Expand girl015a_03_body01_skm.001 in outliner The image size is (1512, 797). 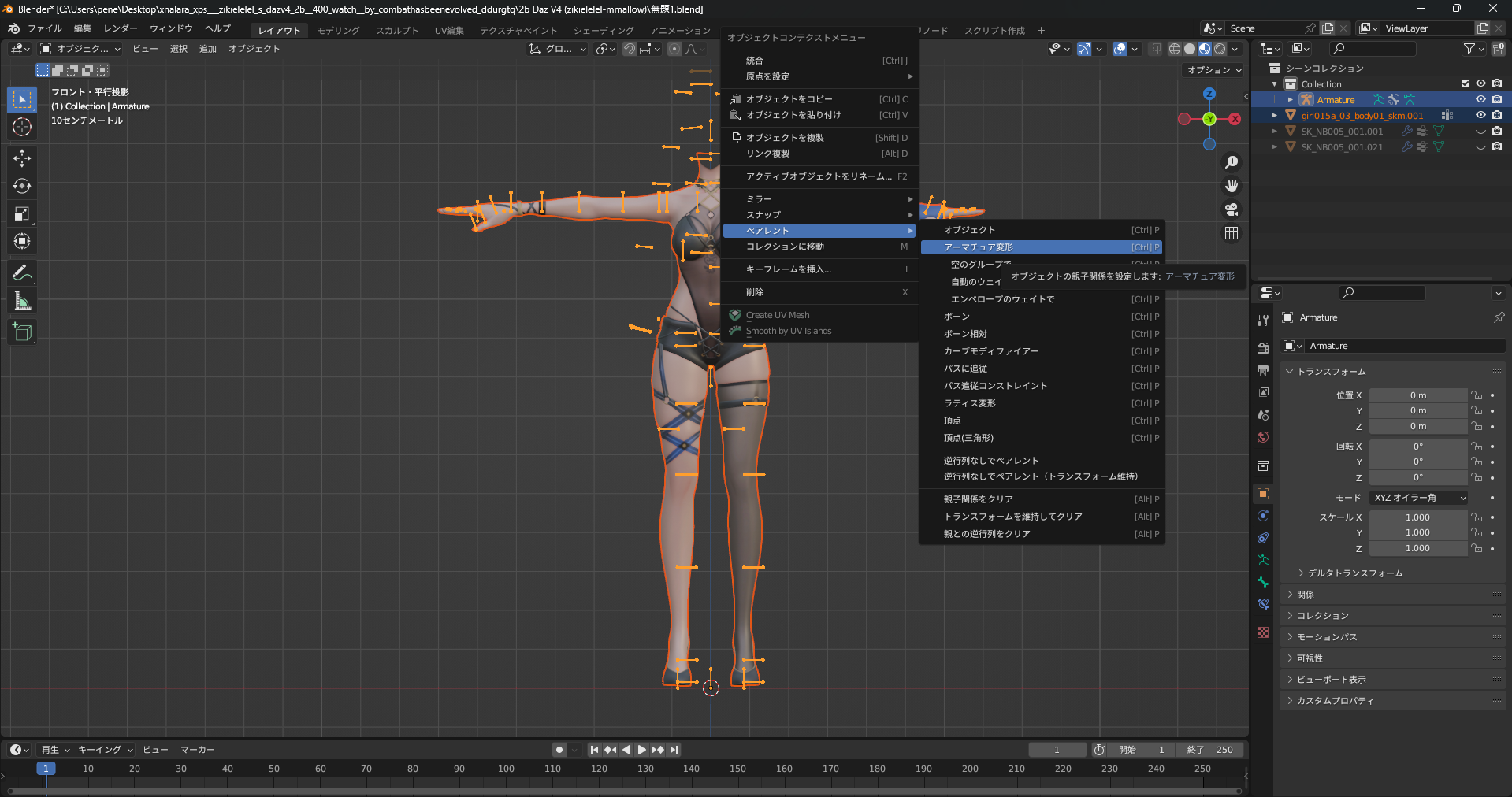[1275, 116]
